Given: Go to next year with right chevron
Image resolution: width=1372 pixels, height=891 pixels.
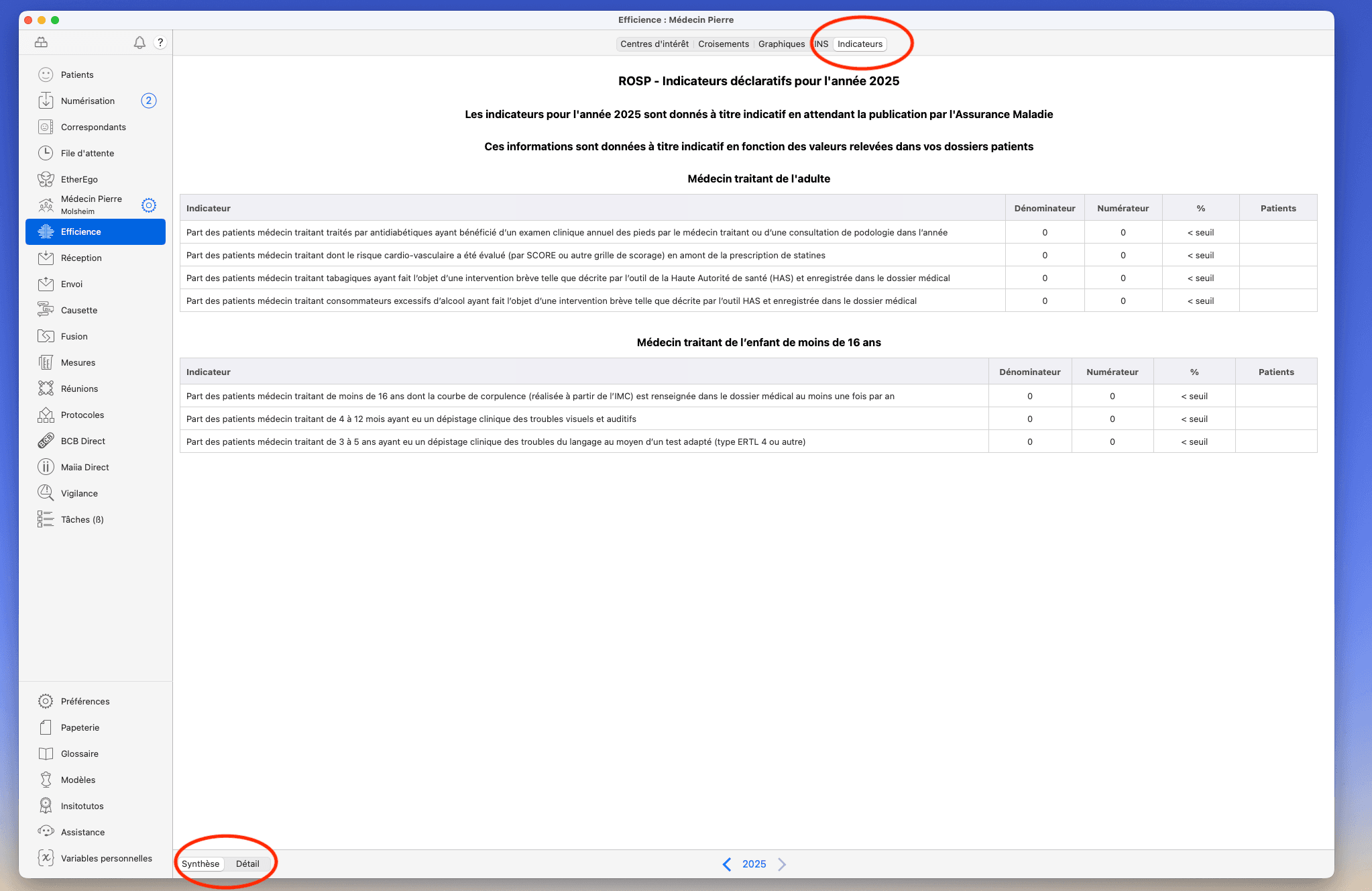Looking at the screenshot, I should point(782,864).
